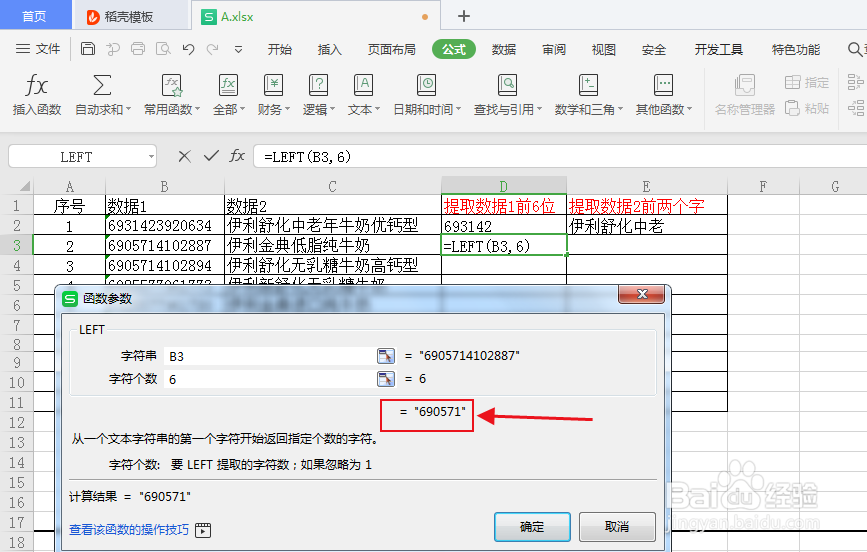Switch to the 特色功能 ribbon tab

(796, 49)
